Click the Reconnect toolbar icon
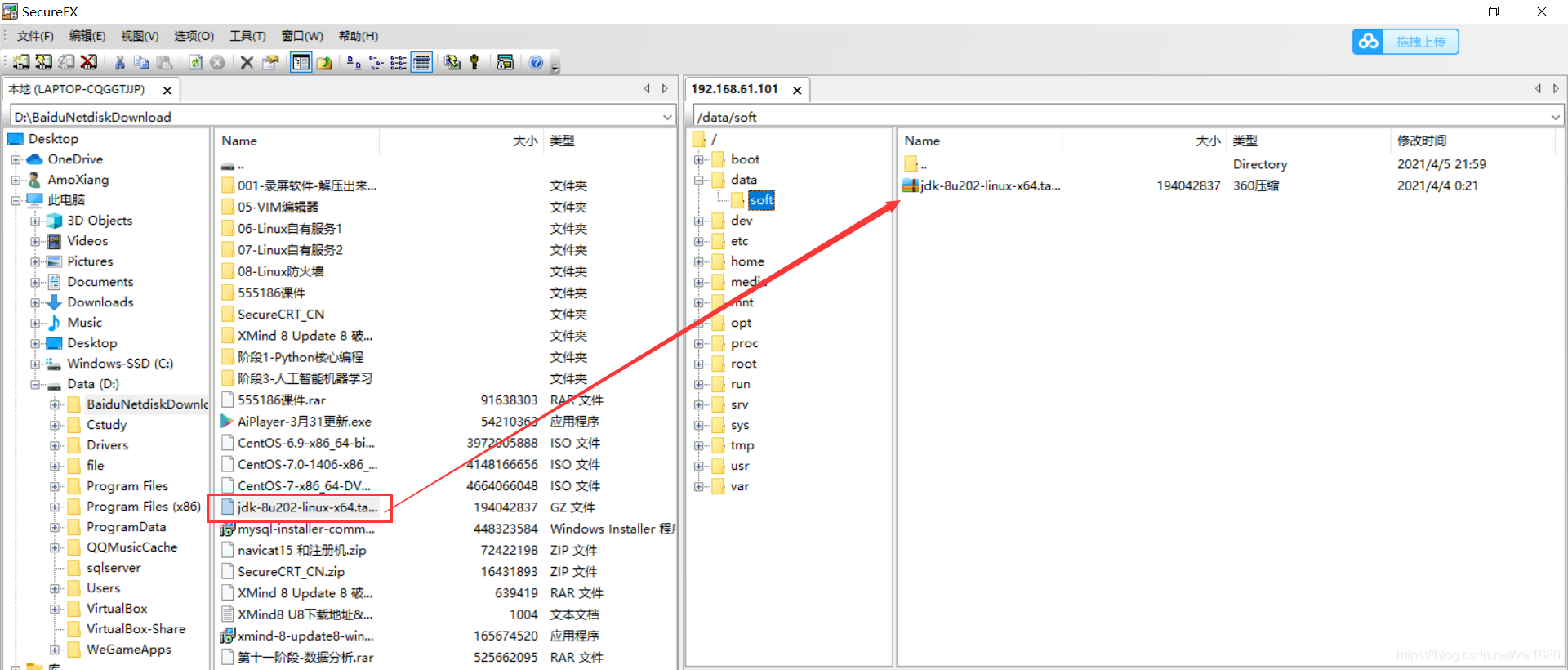This screenshot has height=670, width=1568. click(66, 62)
